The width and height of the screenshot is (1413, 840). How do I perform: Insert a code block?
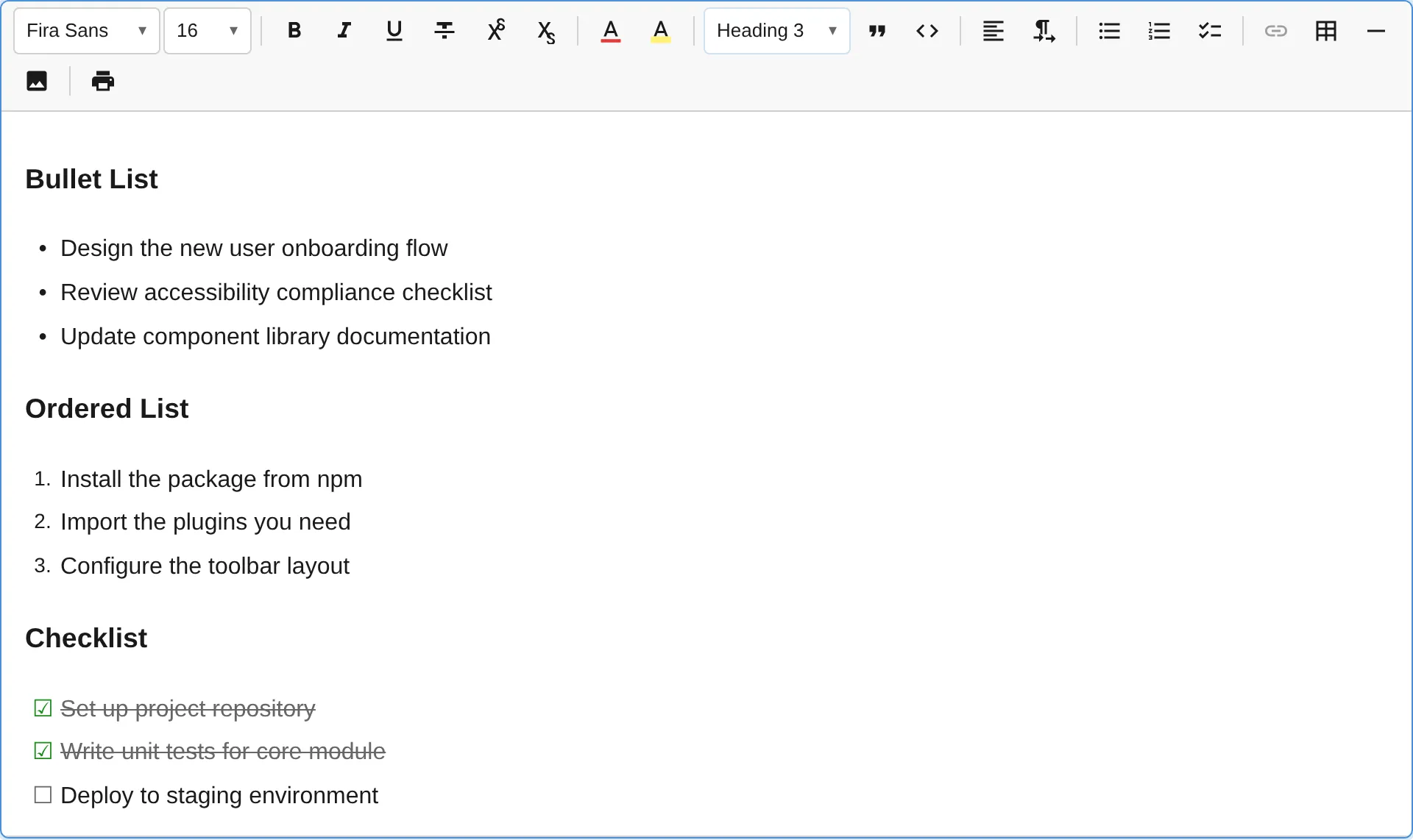coord(927,30)
